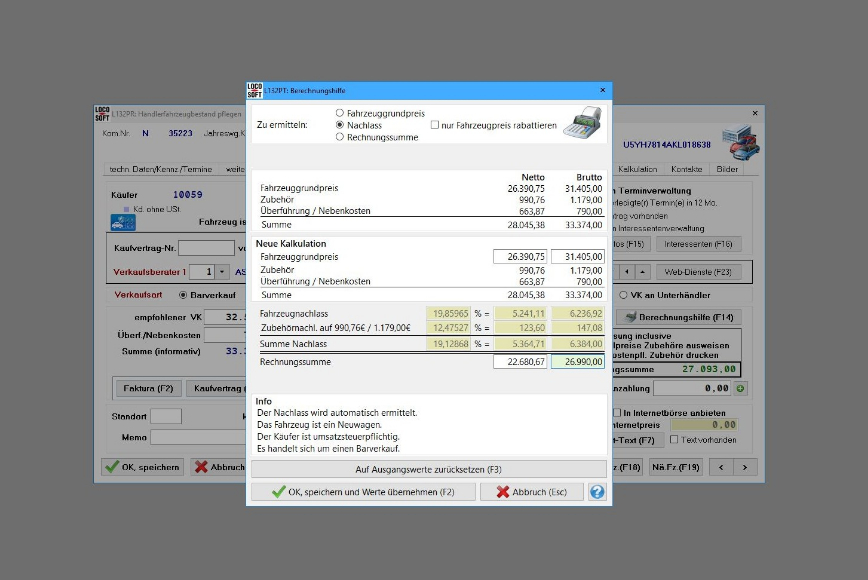Switch to the Kalkulation tab

pos(637,169)
